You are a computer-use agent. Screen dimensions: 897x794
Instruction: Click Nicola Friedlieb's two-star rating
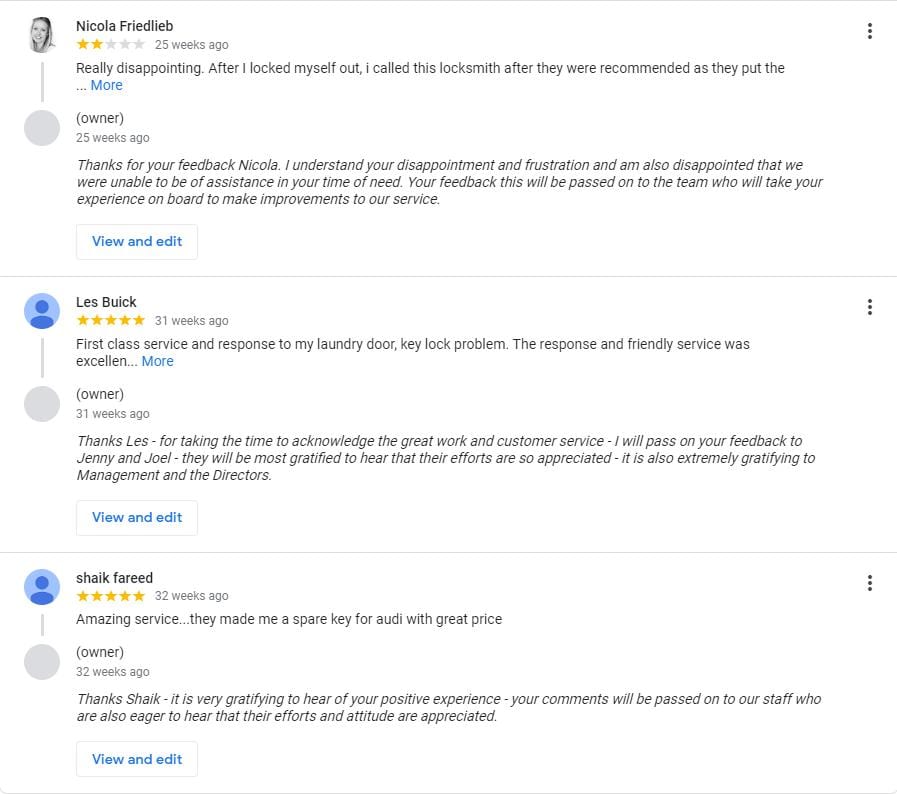tap(110, 44)
